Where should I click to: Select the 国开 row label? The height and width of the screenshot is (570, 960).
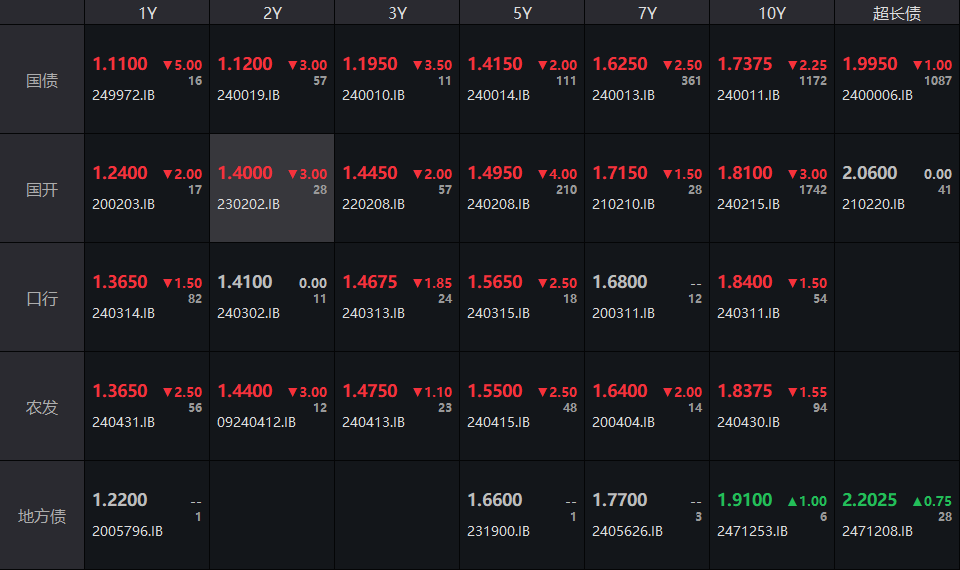(42, 189)
